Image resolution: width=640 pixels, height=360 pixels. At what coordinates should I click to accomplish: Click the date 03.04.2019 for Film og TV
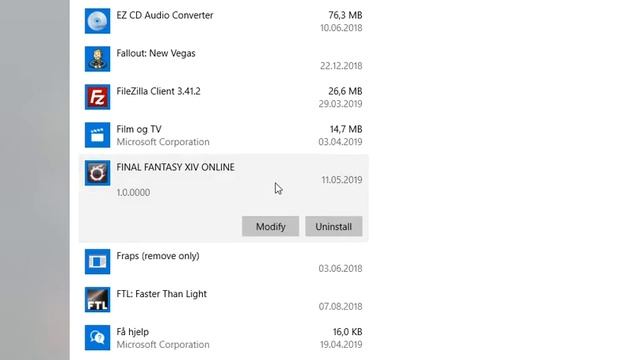click(340, 142)
